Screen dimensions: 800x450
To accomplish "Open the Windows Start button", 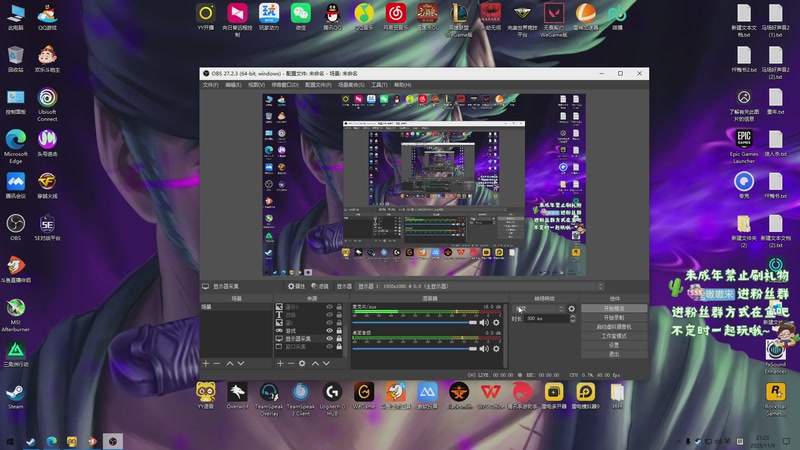I will click(x=10, y=441).
